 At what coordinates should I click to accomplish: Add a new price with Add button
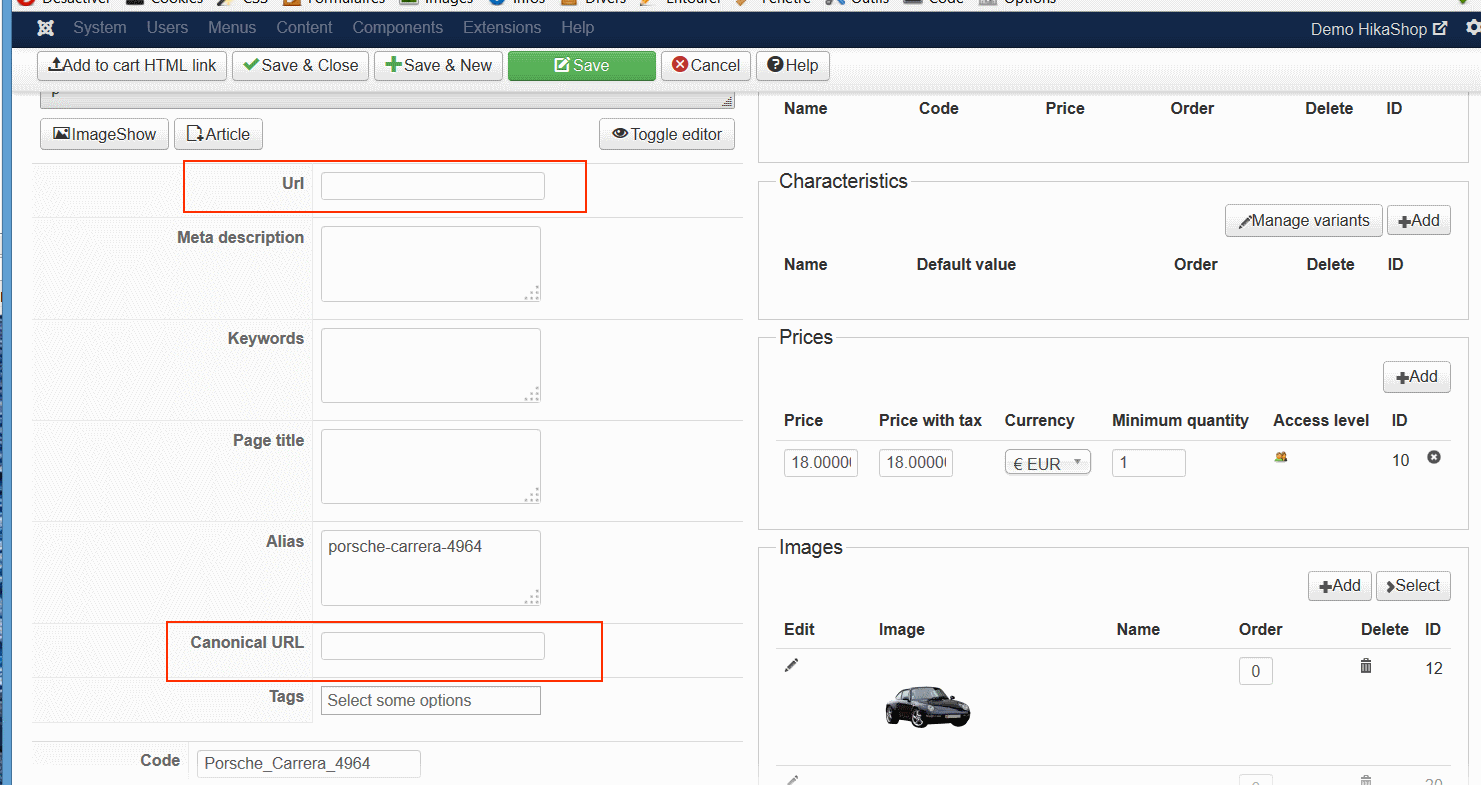pos(1417,377)
